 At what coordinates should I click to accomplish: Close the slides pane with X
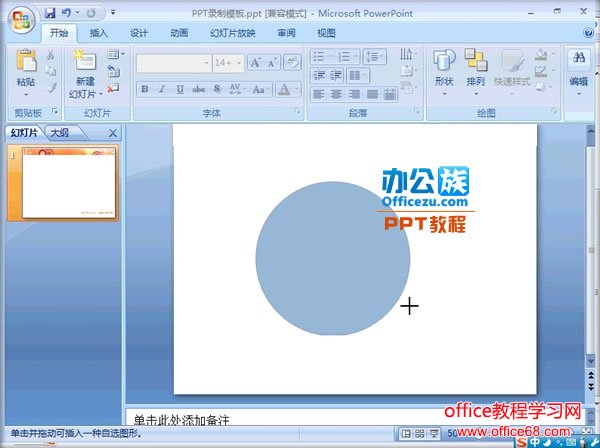click(x=112, y=133)
